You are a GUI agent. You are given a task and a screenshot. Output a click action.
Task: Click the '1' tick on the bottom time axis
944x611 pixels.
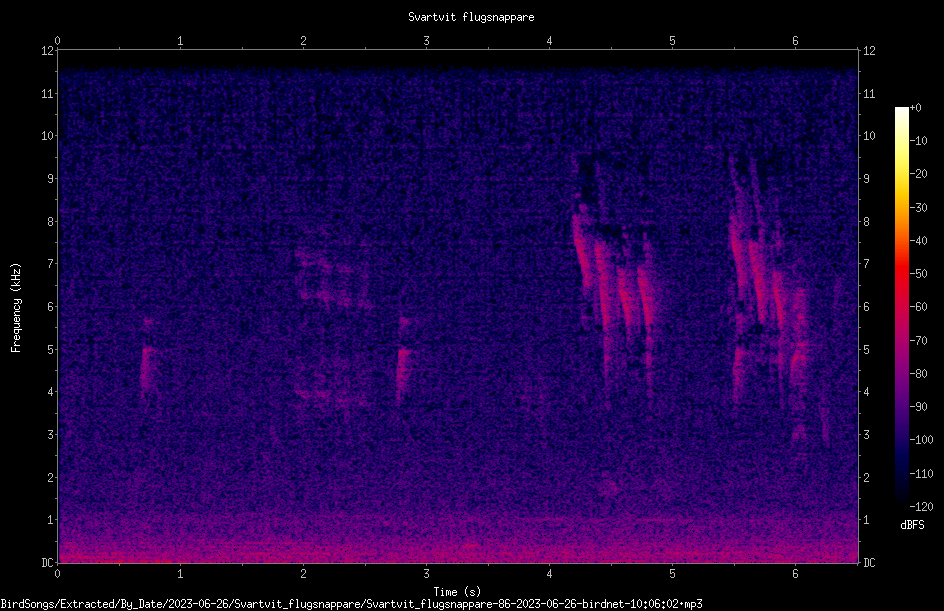[x=180, y=574]
